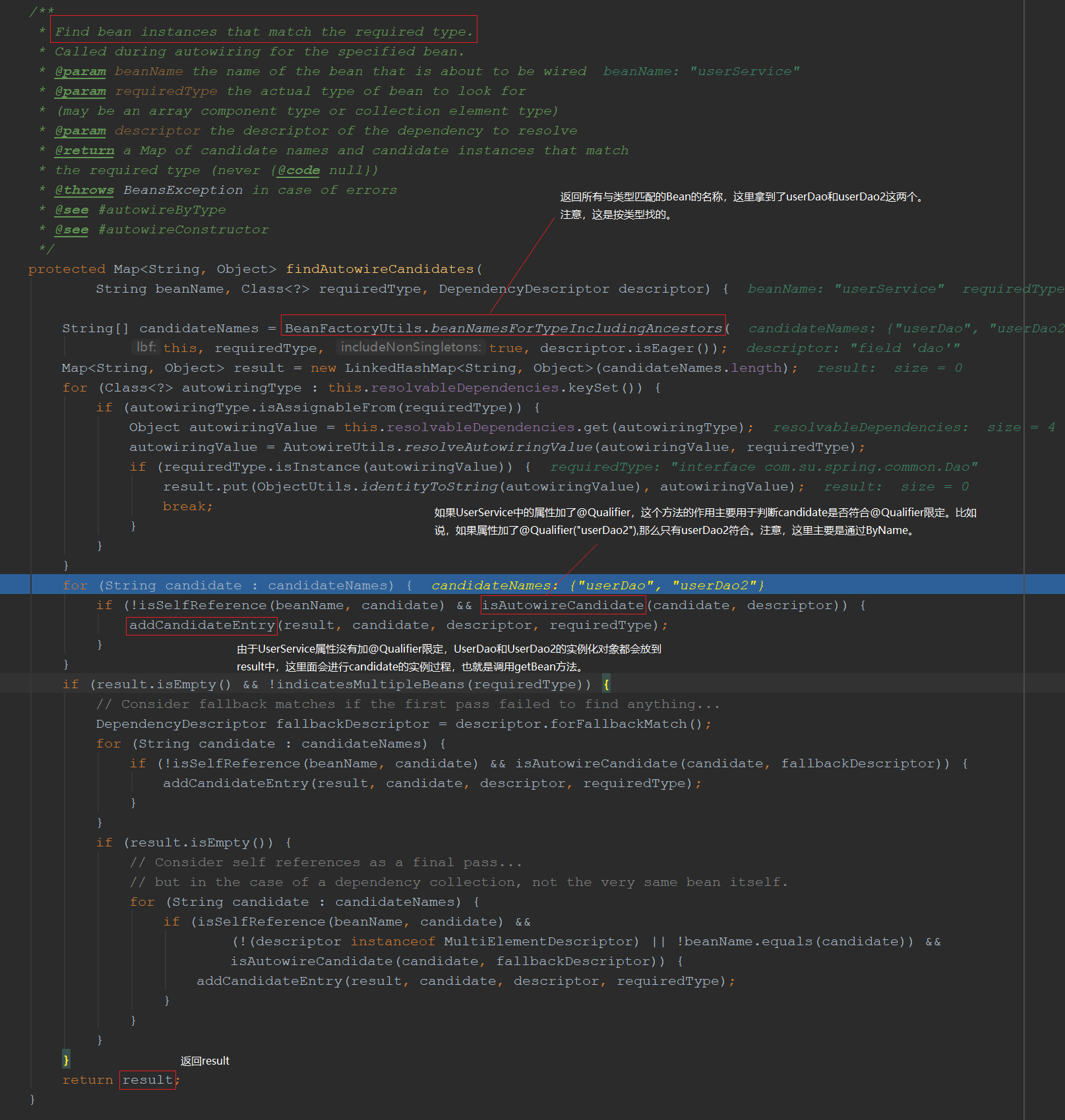Click the @code inline Javadoc tag
The height and width of the screenshot is (1120, 1065).
coord(299,170)
